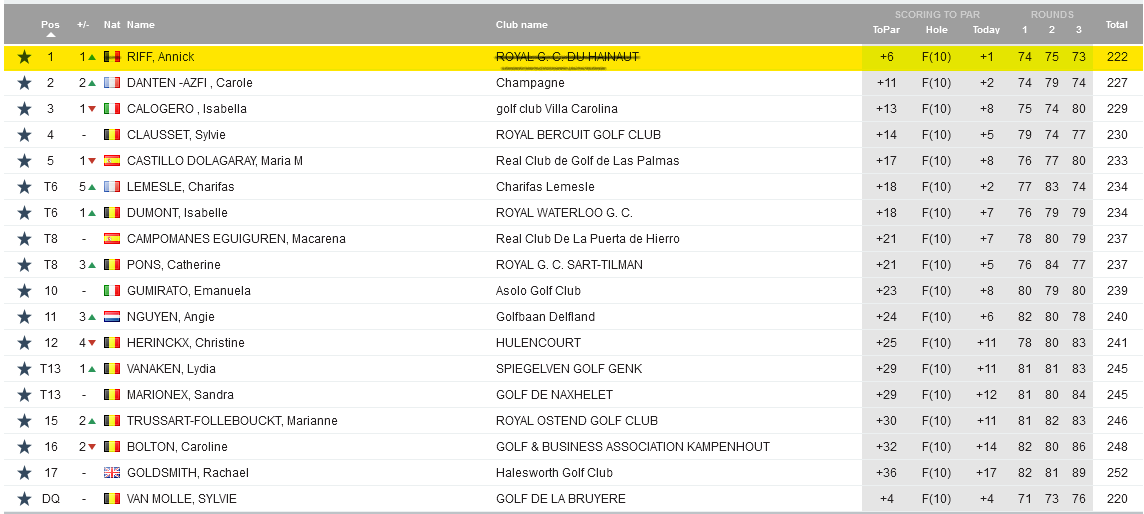Screen dimensions: 1144x514
Task: Click club ROYAL G. C. DU HAINAUT
Action: tap(568, 57)
